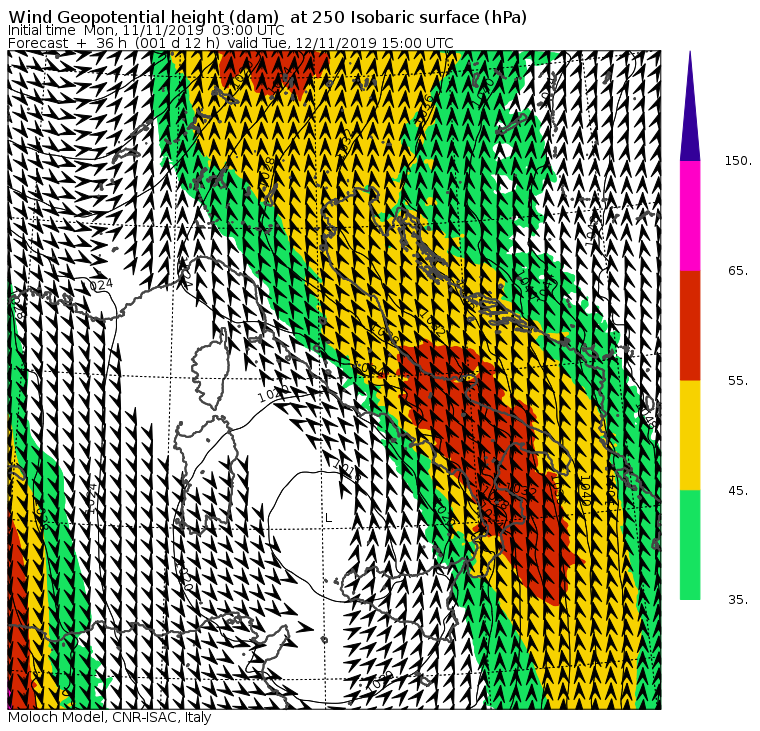Click the '55.' legend value
Image resolution: width=760 pixels, height=731 pixels.
tap(740, 381)
